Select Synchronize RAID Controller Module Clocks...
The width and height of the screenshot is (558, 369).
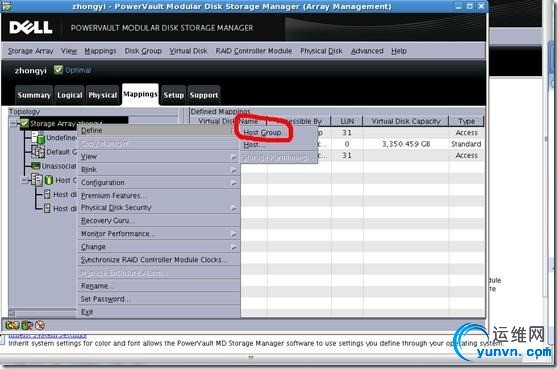tap(159, 260)
